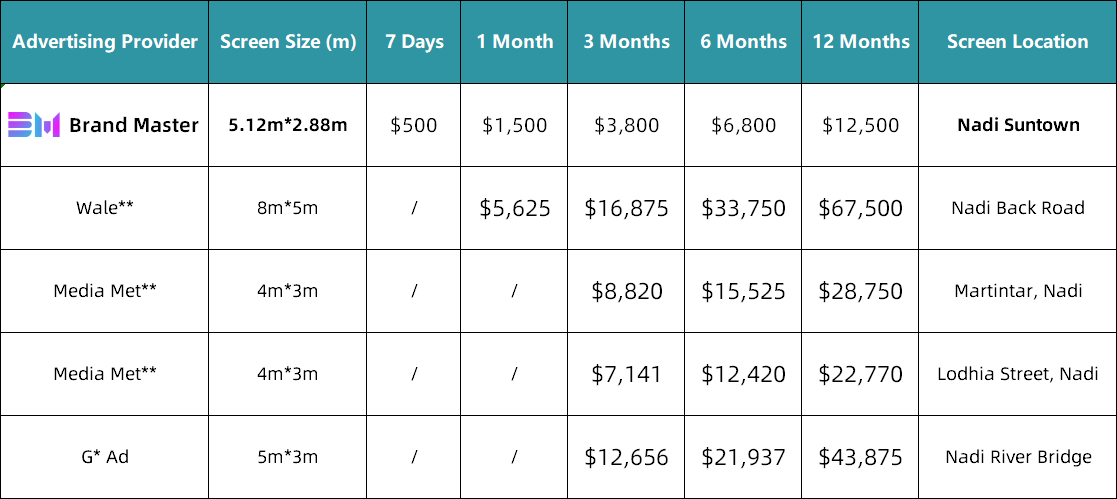Select the $67,500 price cell
The width and height of the screenshot is (1117, 499).
pos(861,208)
